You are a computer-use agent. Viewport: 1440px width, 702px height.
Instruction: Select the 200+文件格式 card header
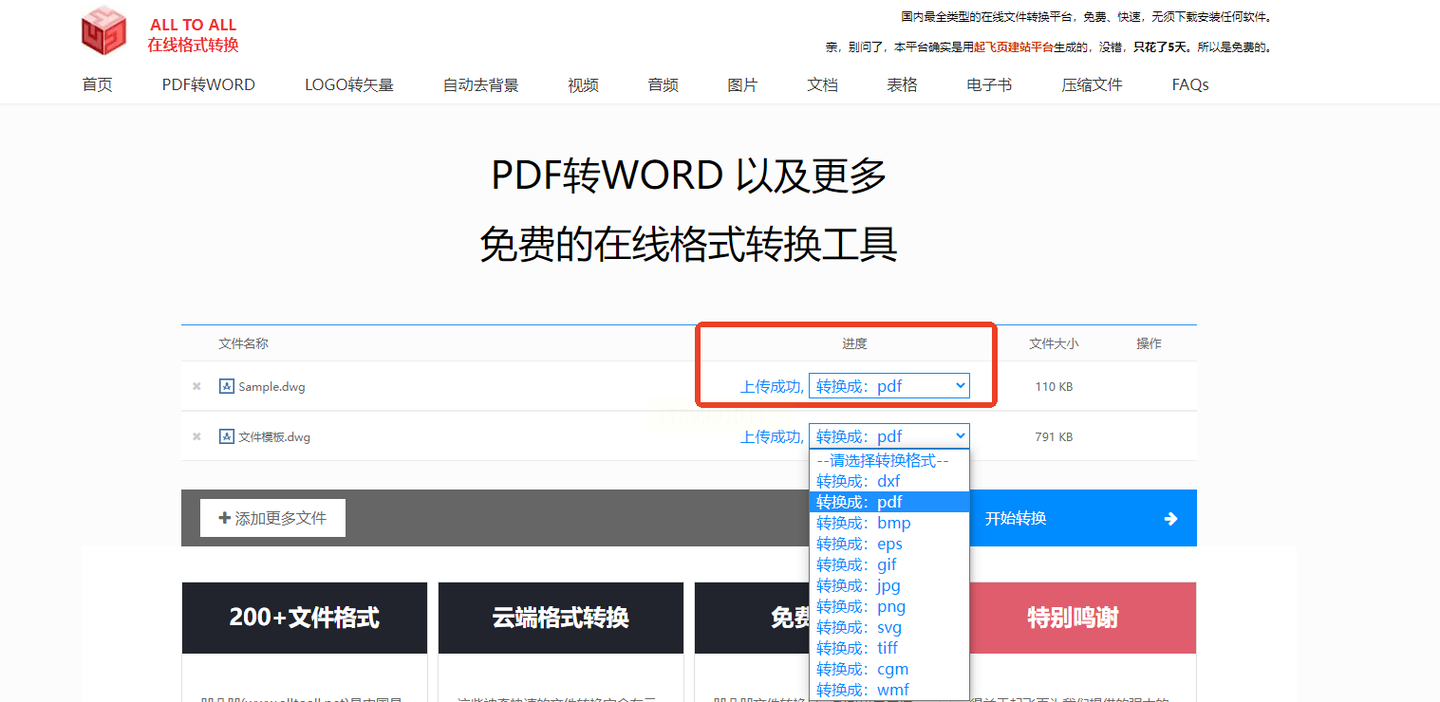[x=304, y=618]
